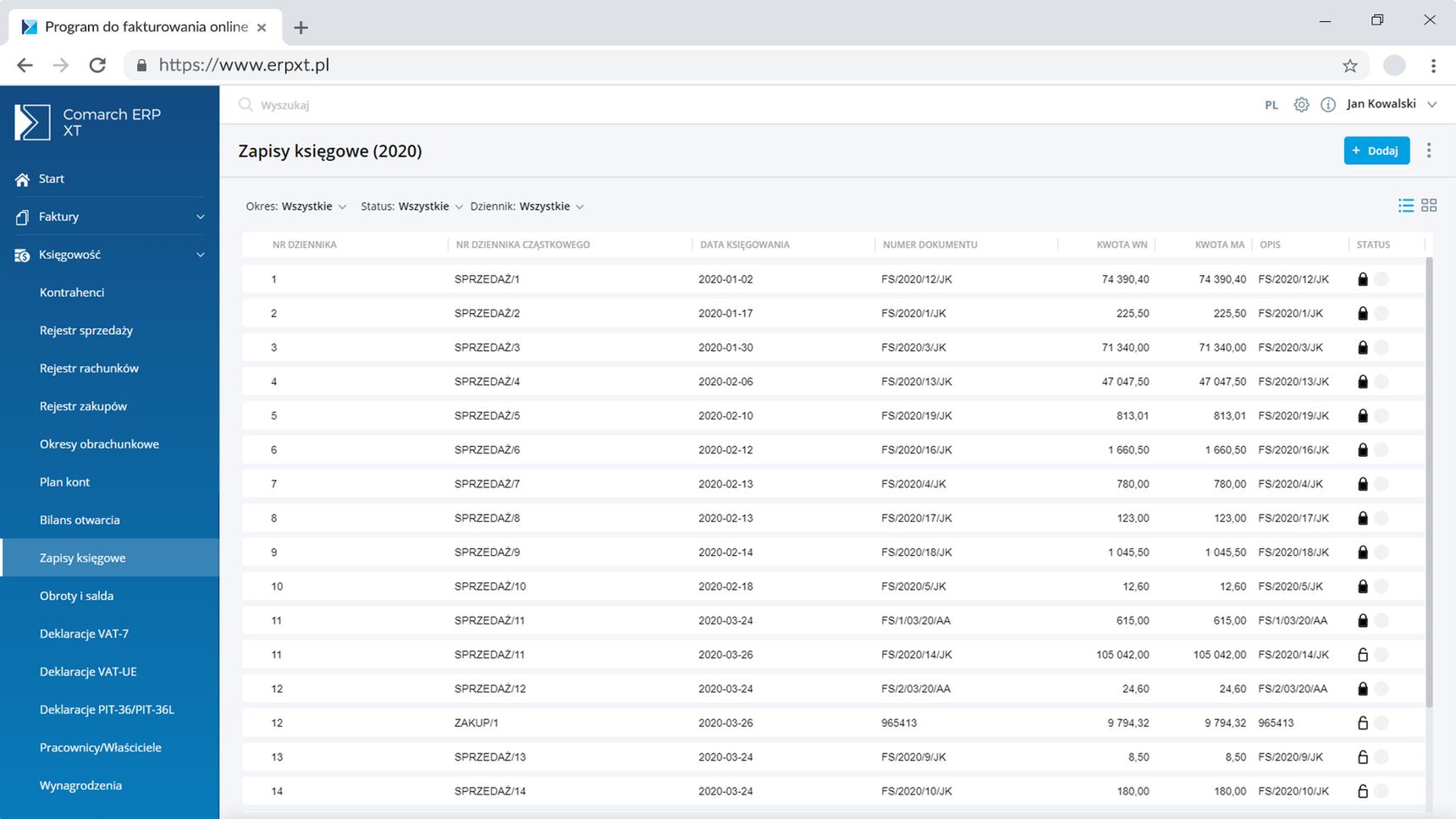Open the Okres filter dropdown
This screenshot has height=819, width=1456.
[296, 206]
